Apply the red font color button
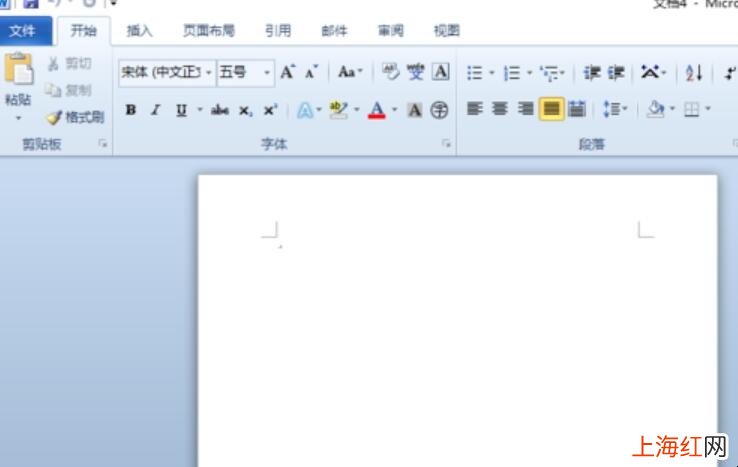Screen dimensions: 738x467 tap(377, 110)
